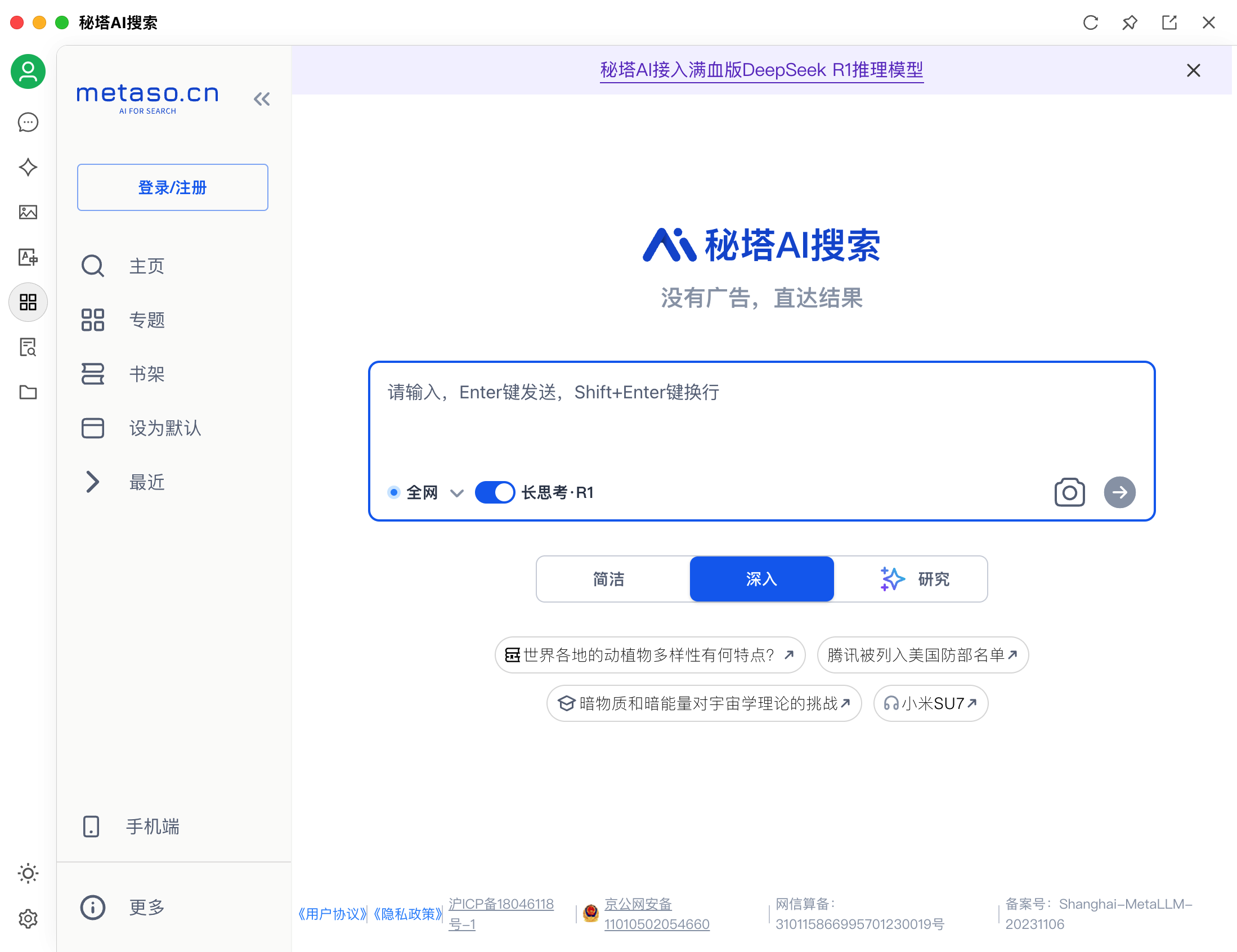Open in external window icon in title bar
The image size is (1237, 952).
(x=1169, y=23)
